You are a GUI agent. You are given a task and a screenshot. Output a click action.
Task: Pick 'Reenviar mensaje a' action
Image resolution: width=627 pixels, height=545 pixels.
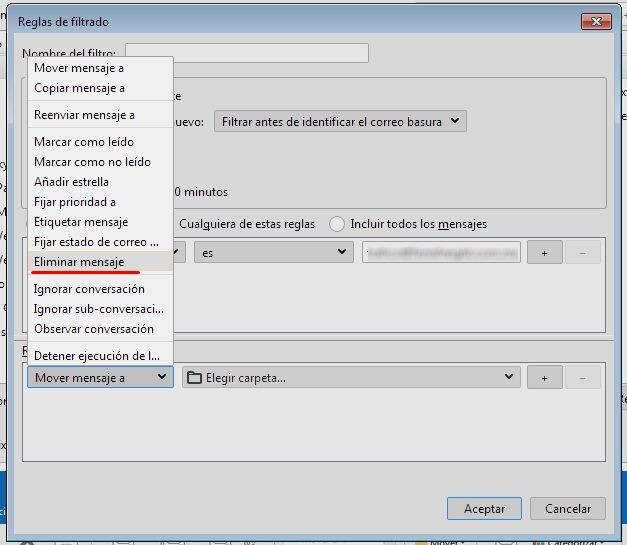100,115
